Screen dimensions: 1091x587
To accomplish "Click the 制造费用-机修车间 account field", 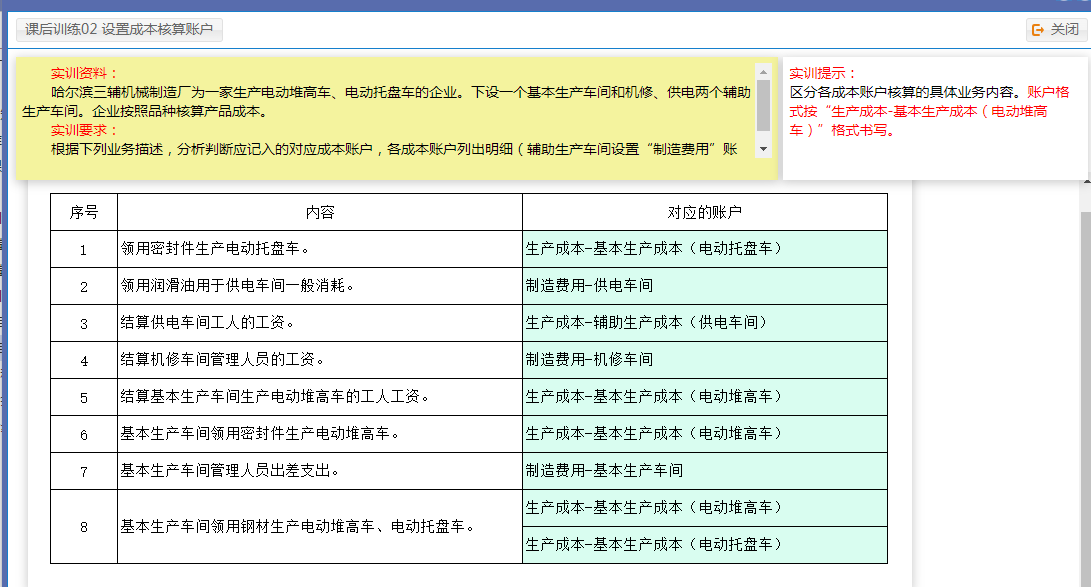I will tap(705, 360).
